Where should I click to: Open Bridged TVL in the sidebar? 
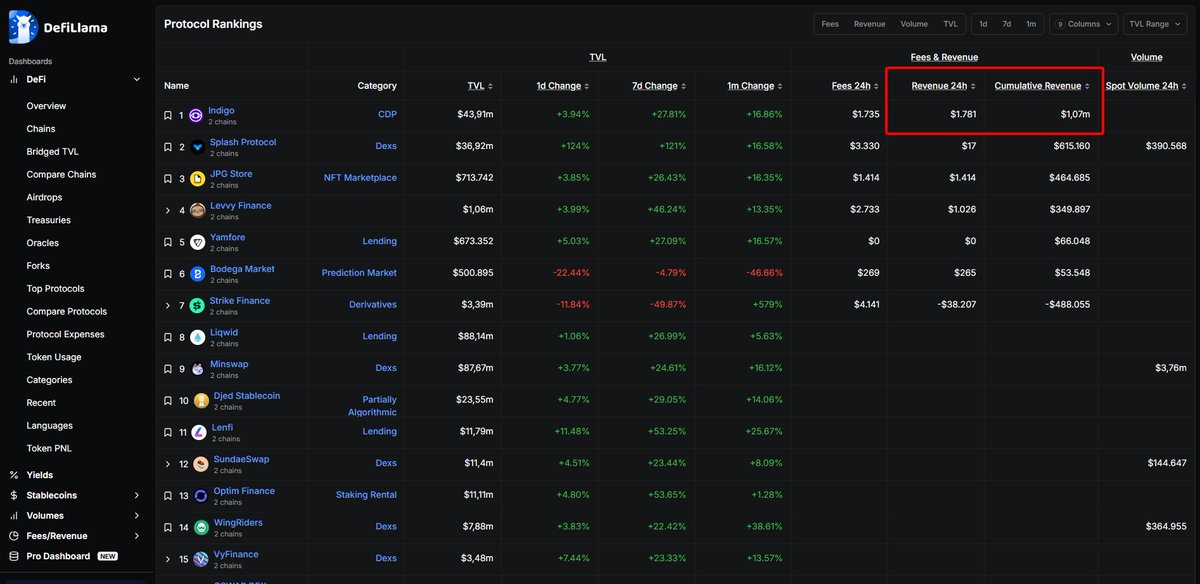click(53, 152)
